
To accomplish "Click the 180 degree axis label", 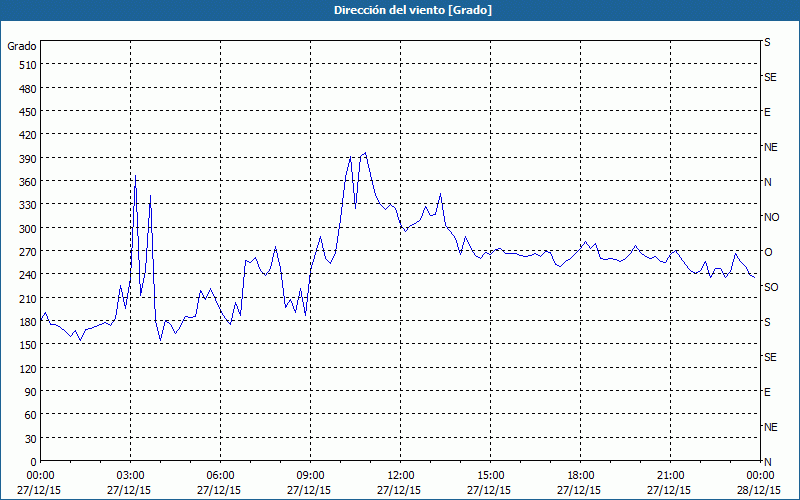I will (28, 322).
